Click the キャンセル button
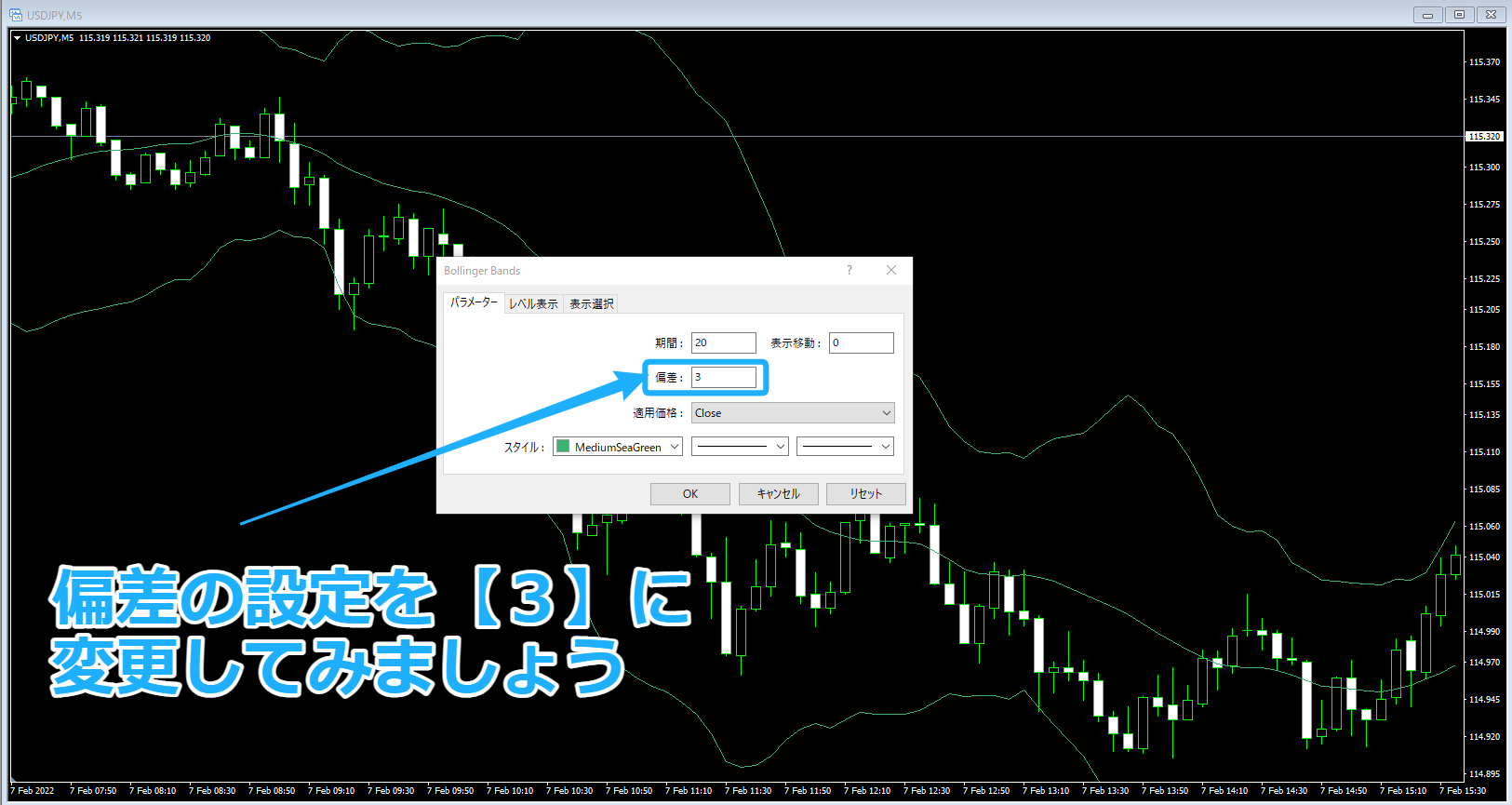 778,493
